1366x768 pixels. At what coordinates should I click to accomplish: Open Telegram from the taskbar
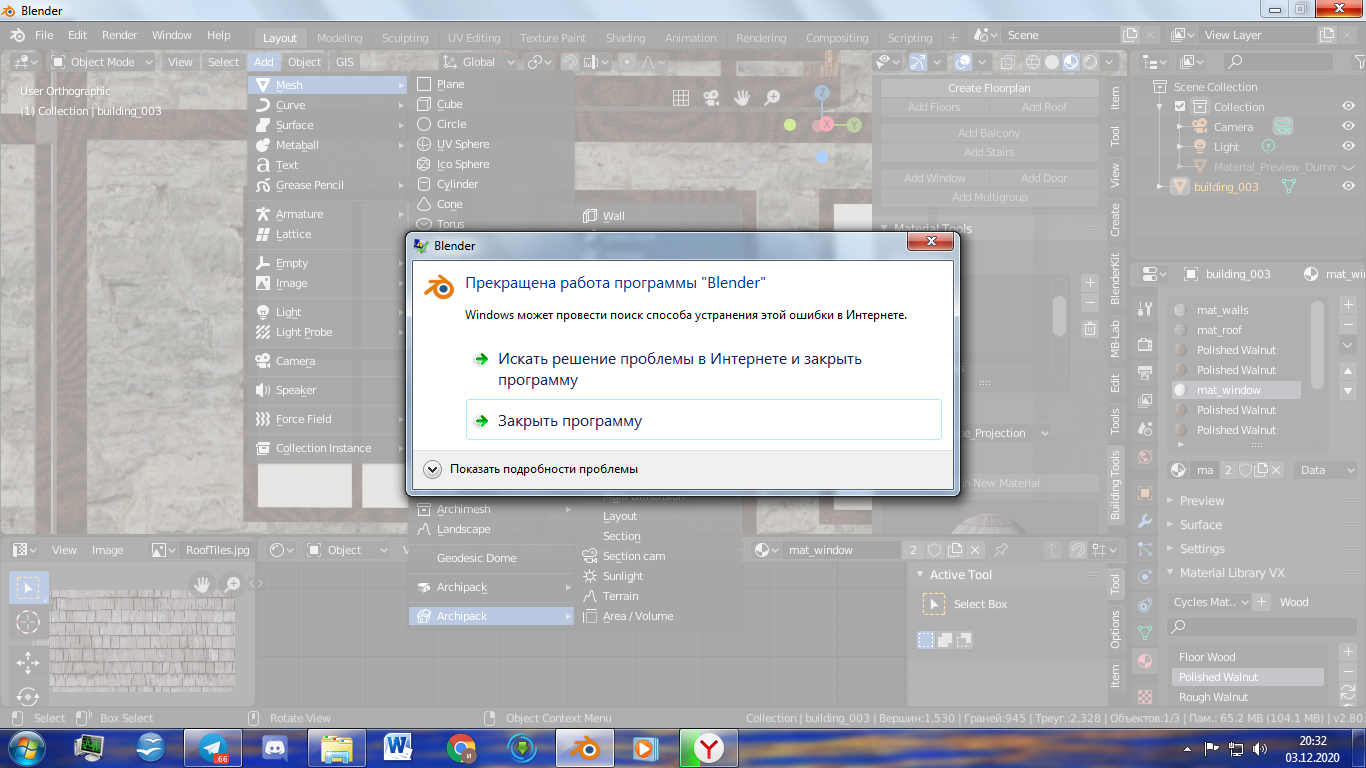pos(212,747)
